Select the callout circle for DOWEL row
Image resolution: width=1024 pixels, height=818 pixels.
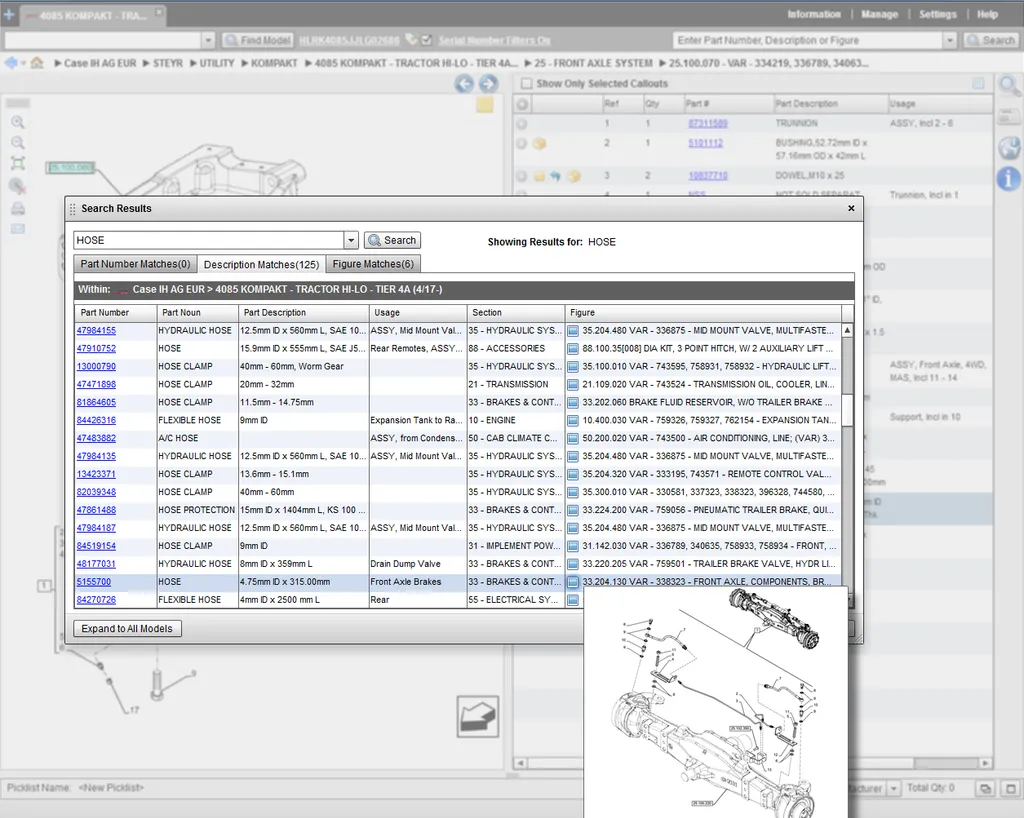[522, 176]
